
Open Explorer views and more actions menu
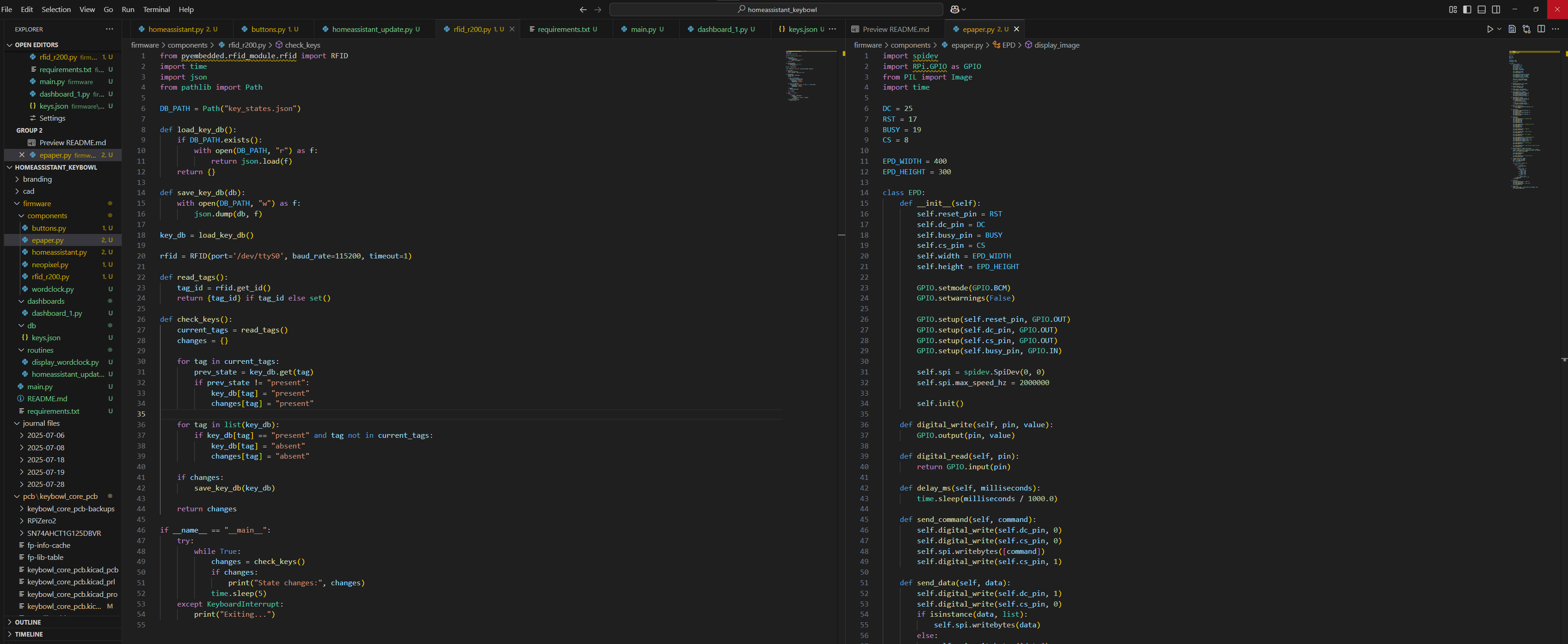[x=110, y=29]
